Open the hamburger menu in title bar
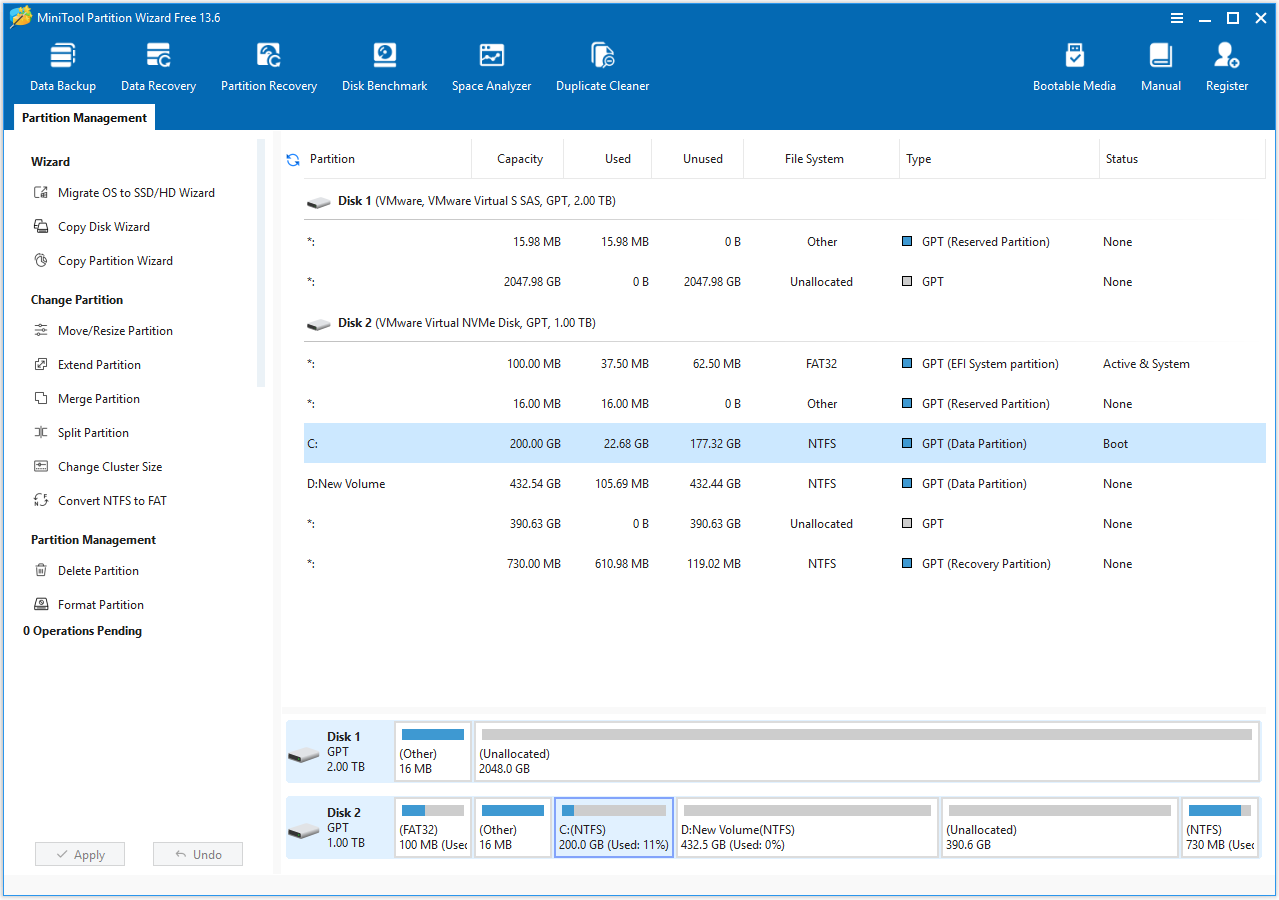The height and width of the screenshot is (900, 1279). tap(1177, 18)
